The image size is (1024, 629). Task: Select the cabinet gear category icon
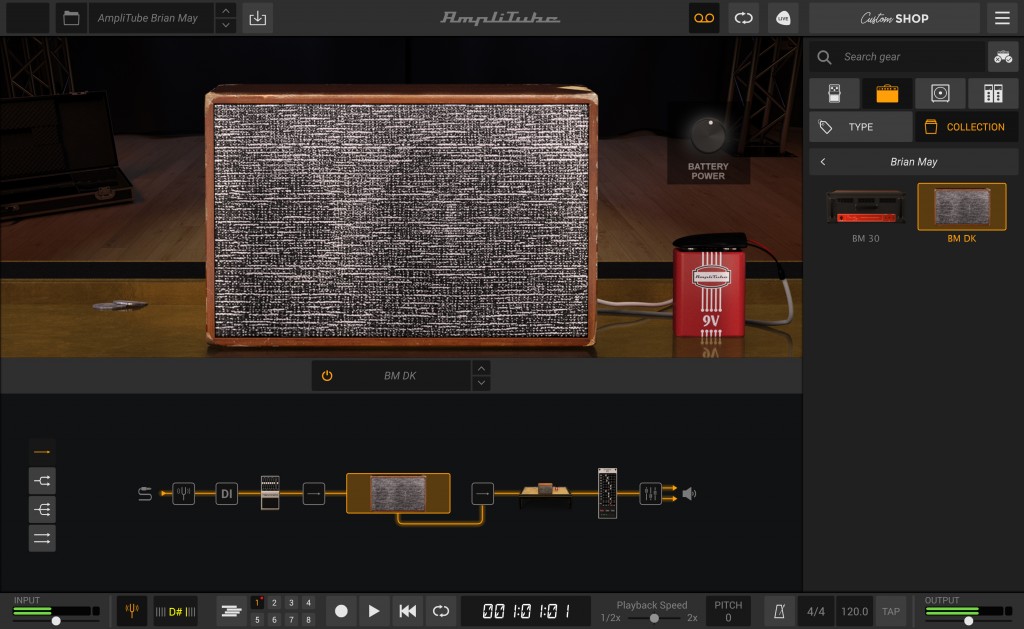pyautogui.click(x=940, y=93)
